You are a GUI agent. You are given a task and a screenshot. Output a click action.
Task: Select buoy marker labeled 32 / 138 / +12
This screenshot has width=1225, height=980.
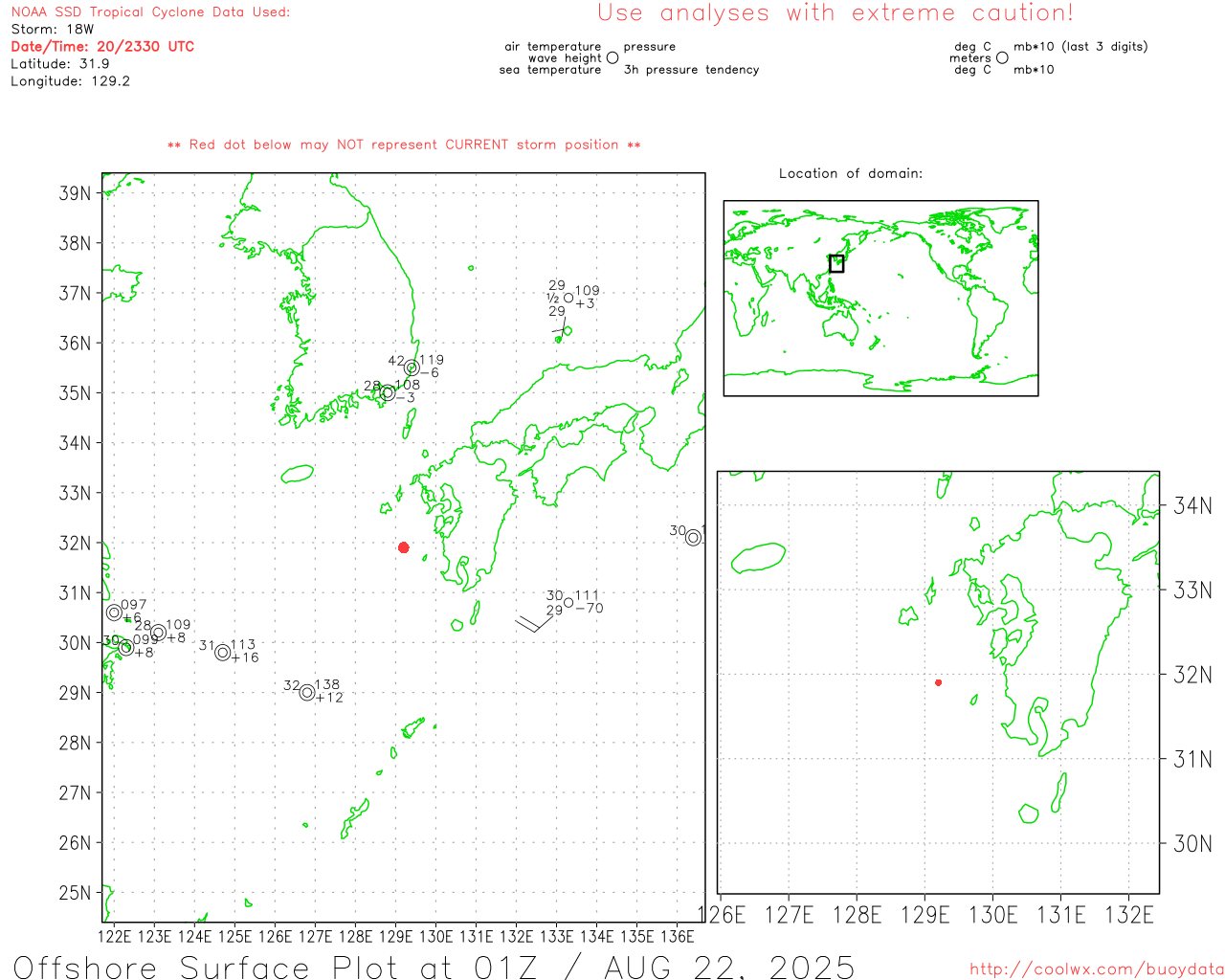tap(307, 693)
